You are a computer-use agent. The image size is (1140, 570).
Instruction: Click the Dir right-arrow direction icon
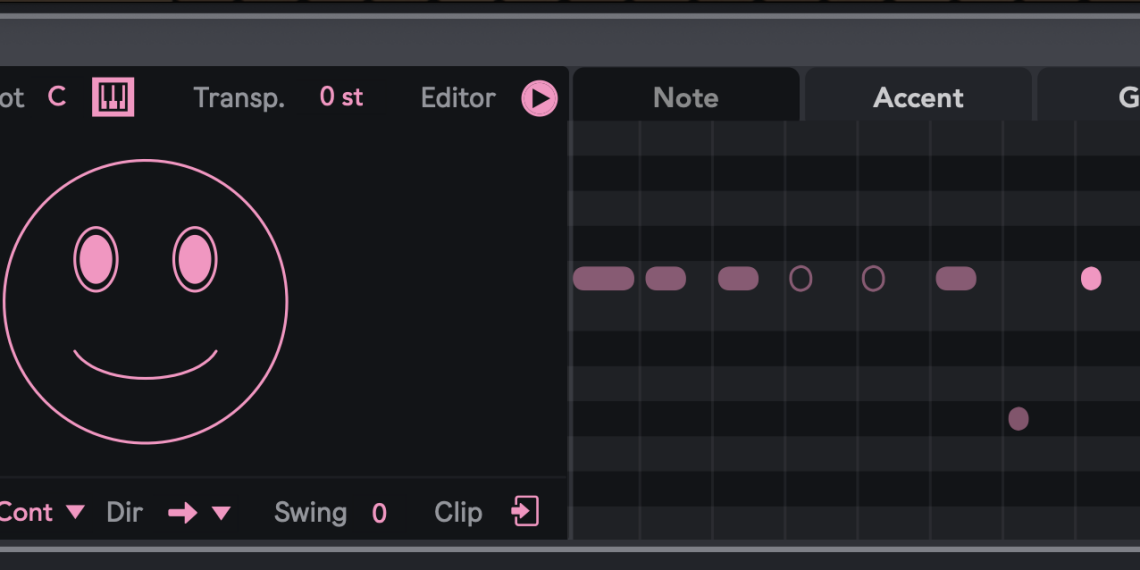click(182, 513)
